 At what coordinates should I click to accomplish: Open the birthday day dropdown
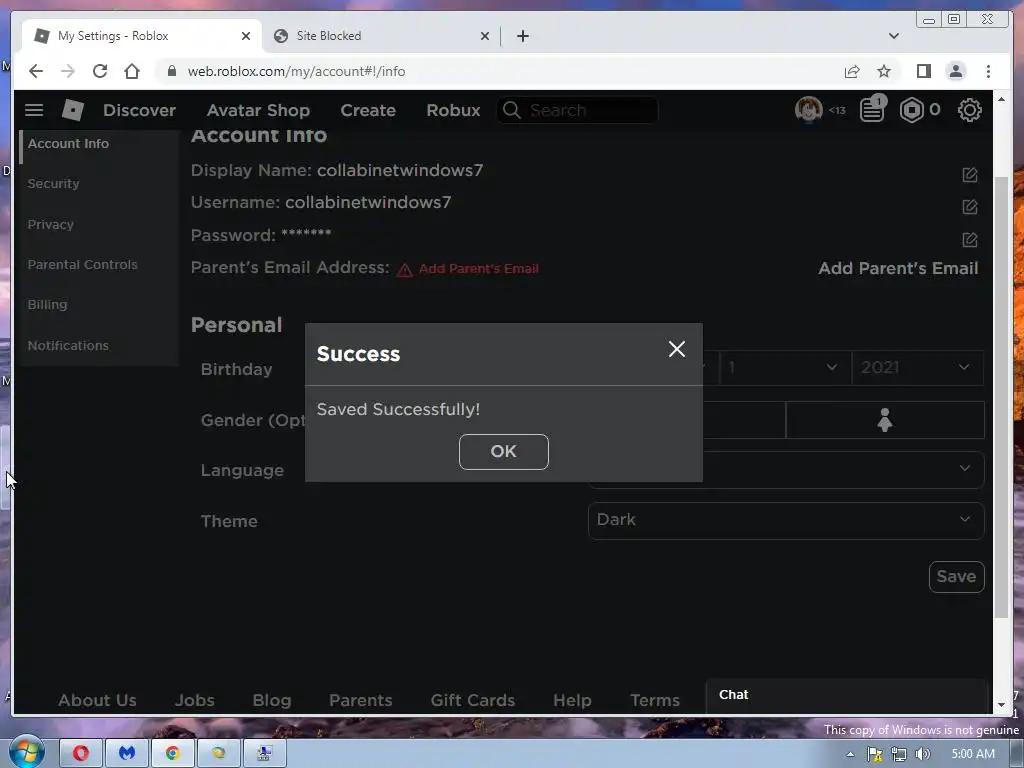coord(784,368)
